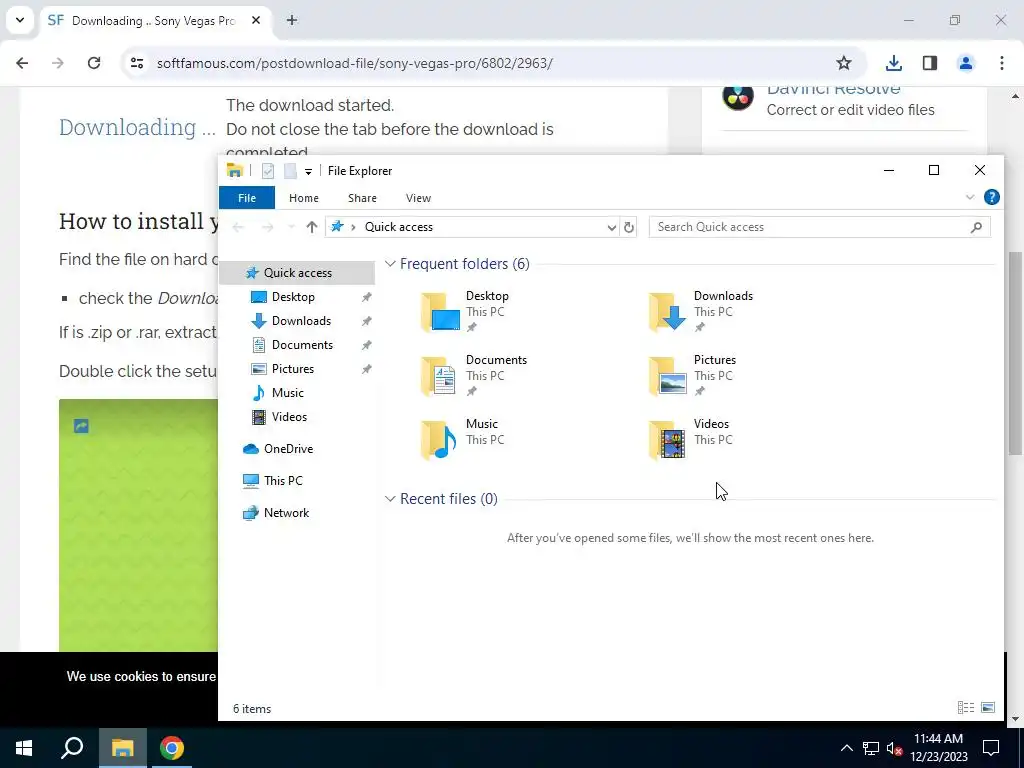Screen dimensions: 1024x768
Task: Select Music in the navigation pane
Action: pos(287,392)
